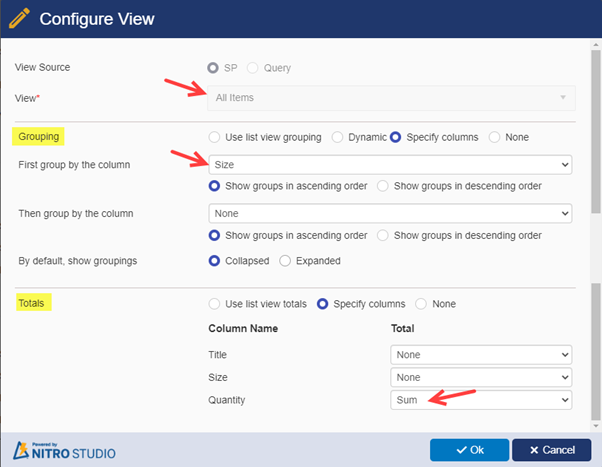The image size is (602, 467).
Task: Click the By default, show groupings label
Action: (x=78, y=261)
